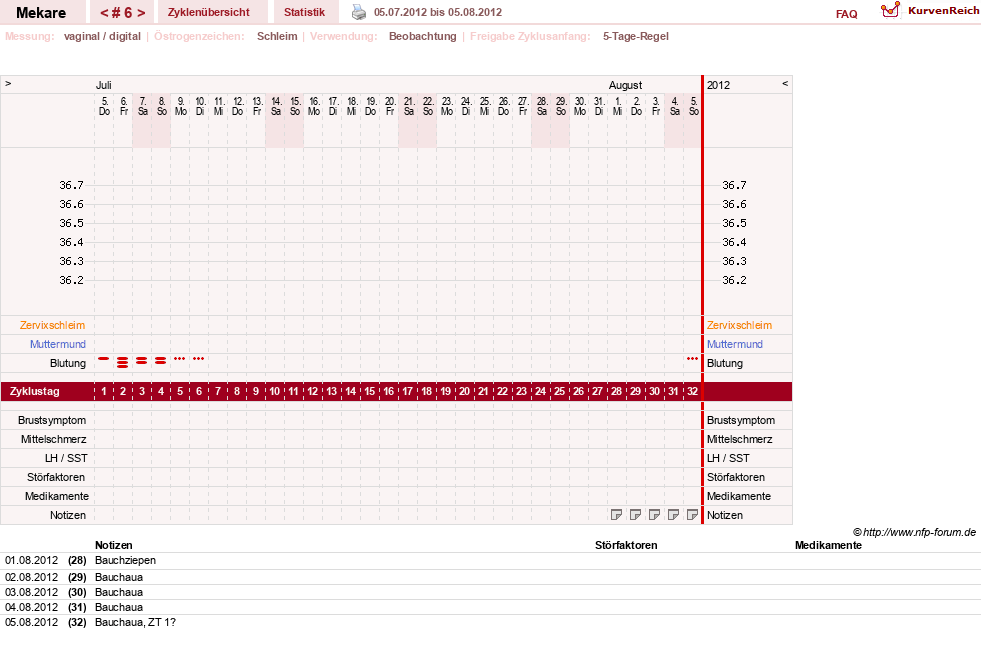The width and height of the screenshot is (981, 664).
Task: Click the left temperature label 36.7
Action: [71, 185]
